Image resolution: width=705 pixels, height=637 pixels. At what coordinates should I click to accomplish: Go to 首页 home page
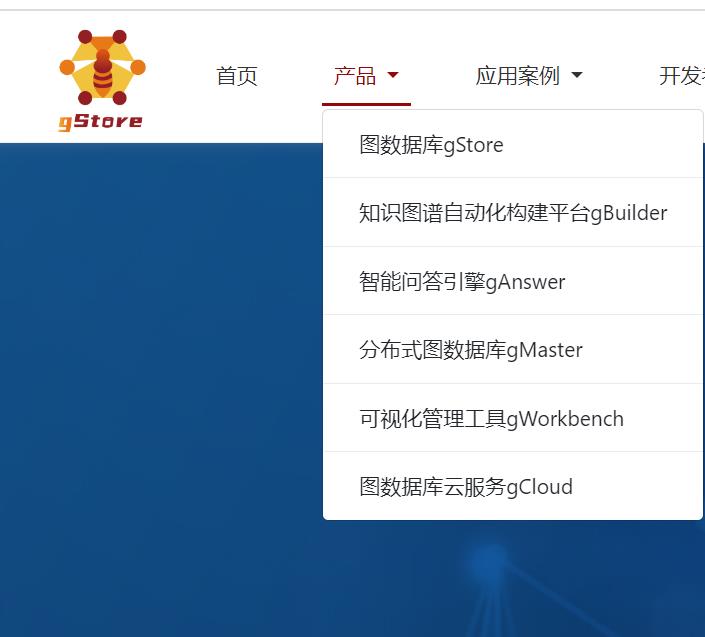click(x=237, y=76)
